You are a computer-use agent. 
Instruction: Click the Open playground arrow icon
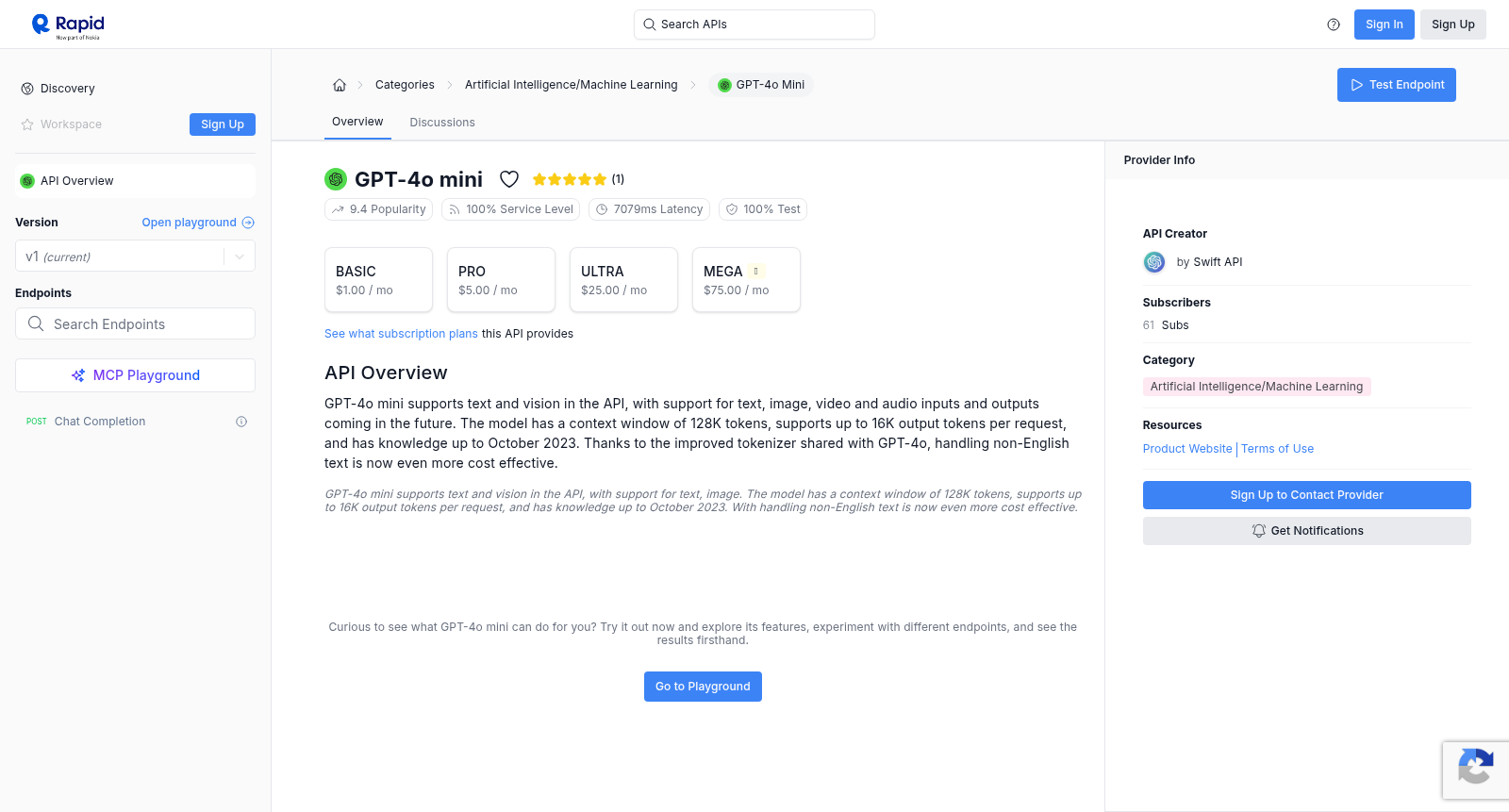pyautogui.click(x=248, y=223)
